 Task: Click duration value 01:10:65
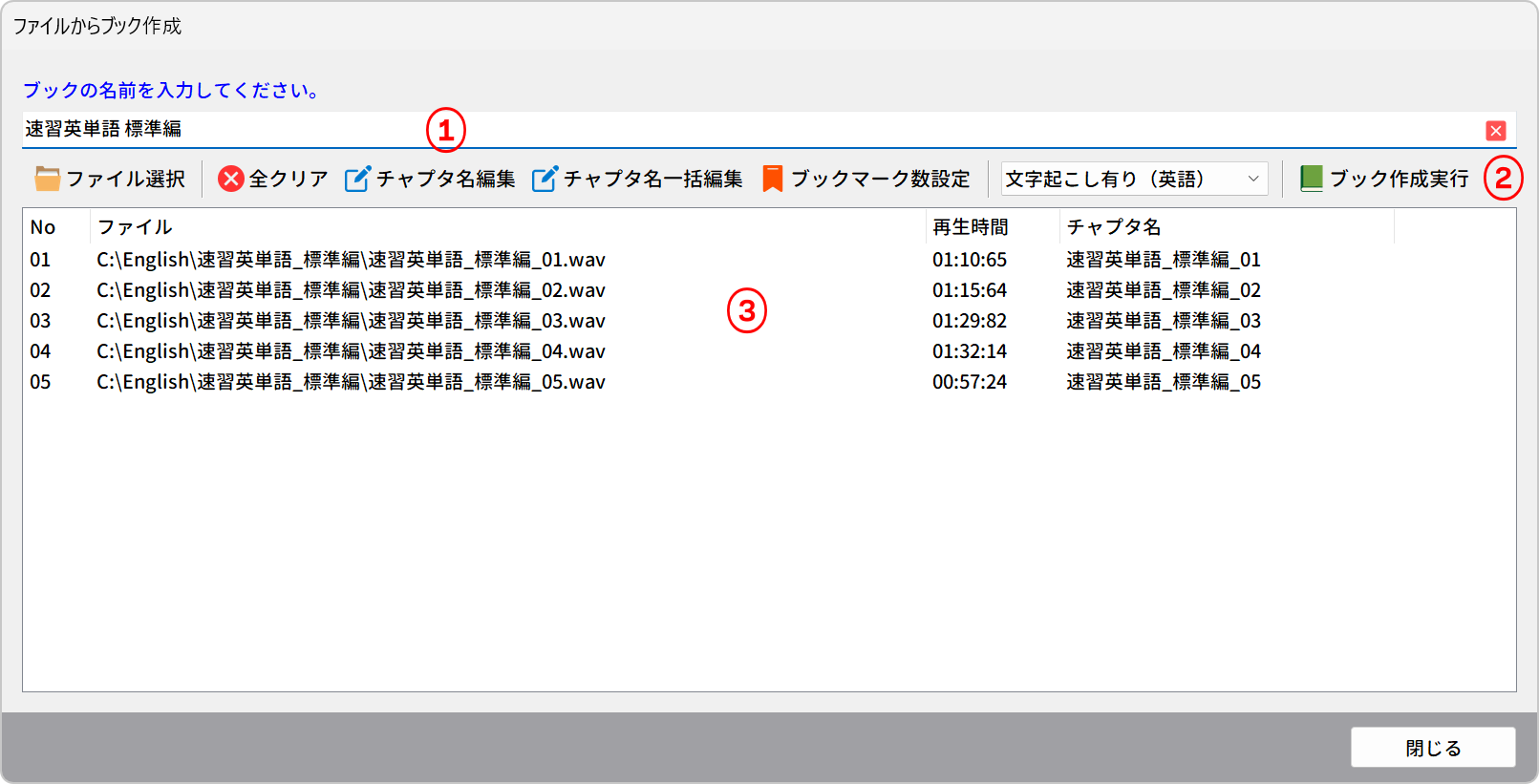970,260
